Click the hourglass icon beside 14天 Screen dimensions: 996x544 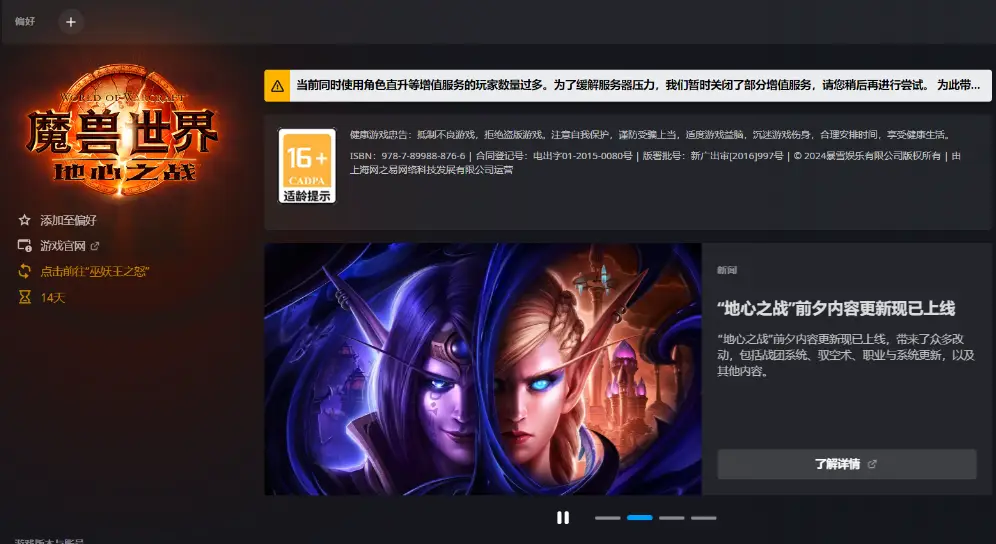(24, 297)
